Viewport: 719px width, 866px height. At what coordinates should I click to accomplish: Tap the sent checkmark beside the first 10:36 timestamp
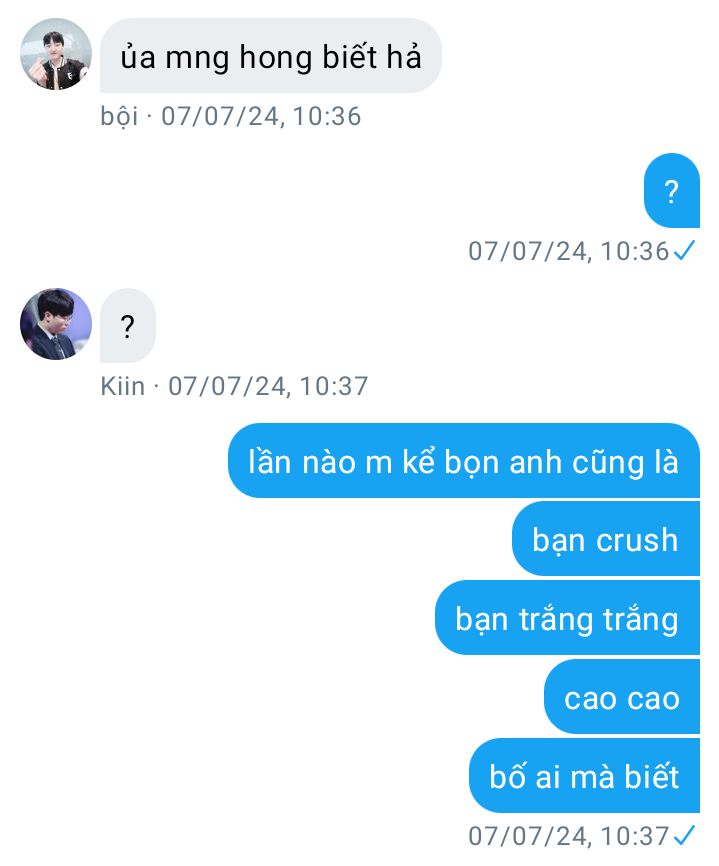coord(685,251)
